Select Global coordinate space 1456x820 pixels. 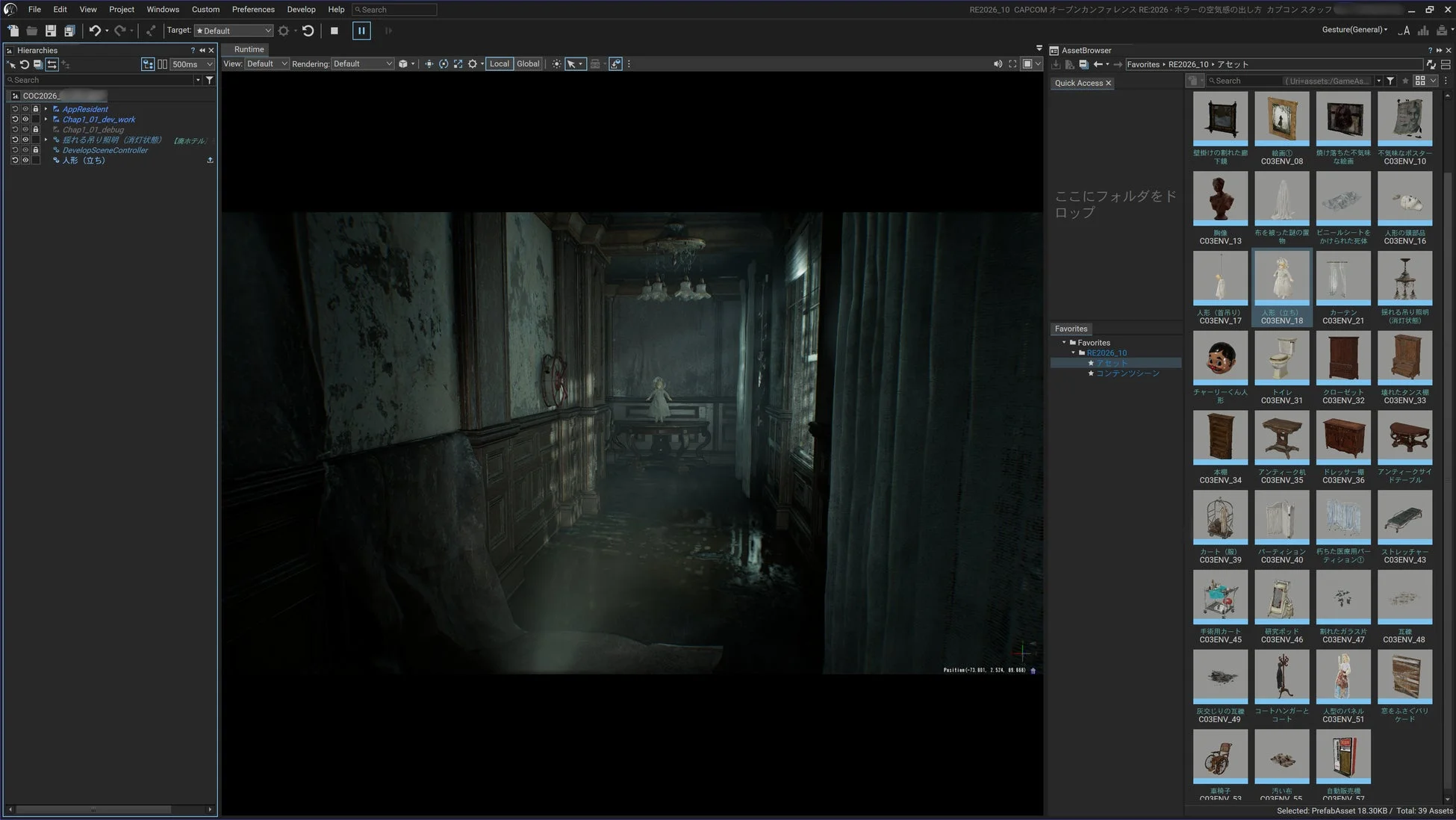click(528, 64)
